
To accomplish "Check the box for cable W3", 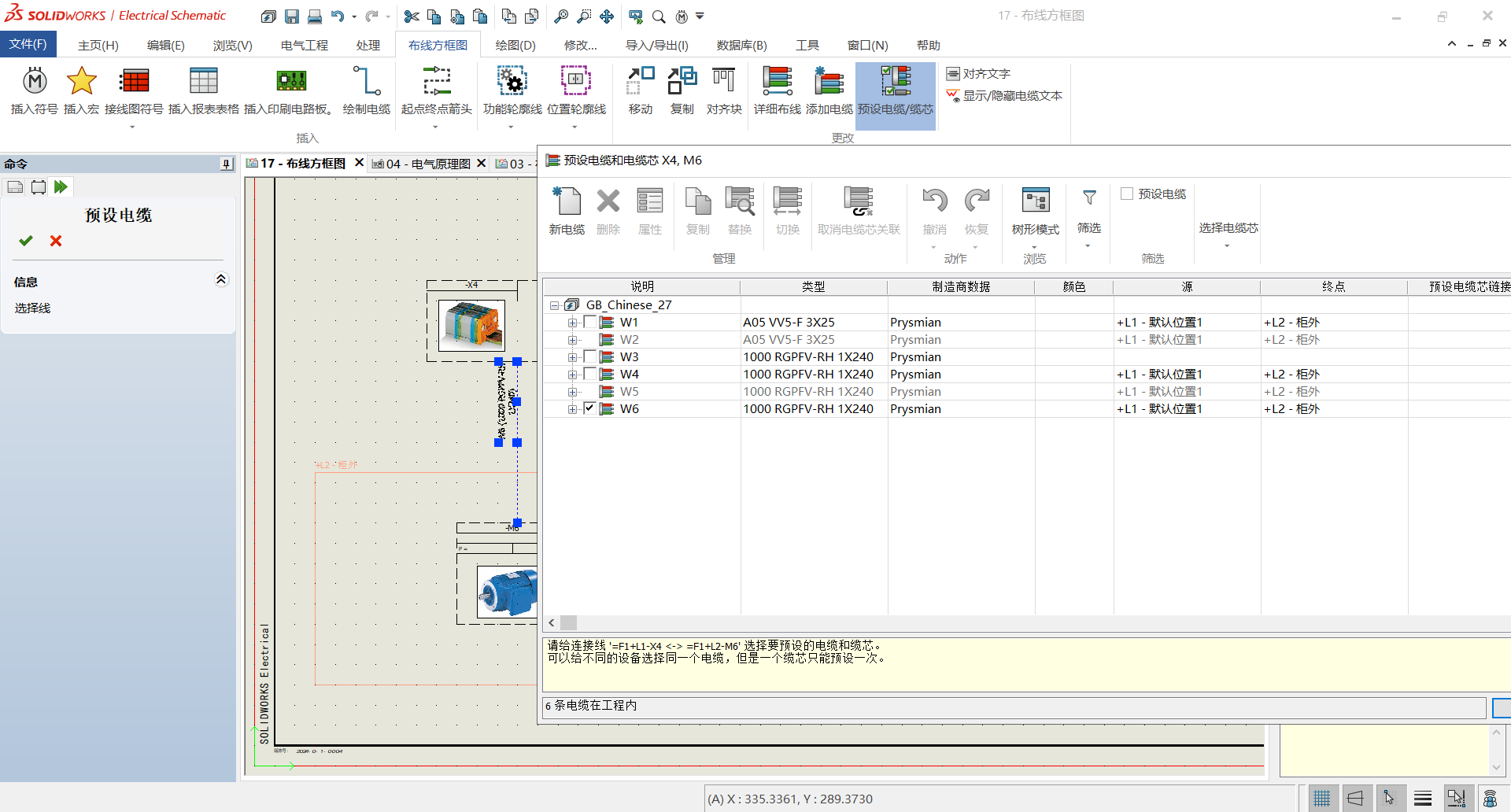I will (x=589, y=356).
